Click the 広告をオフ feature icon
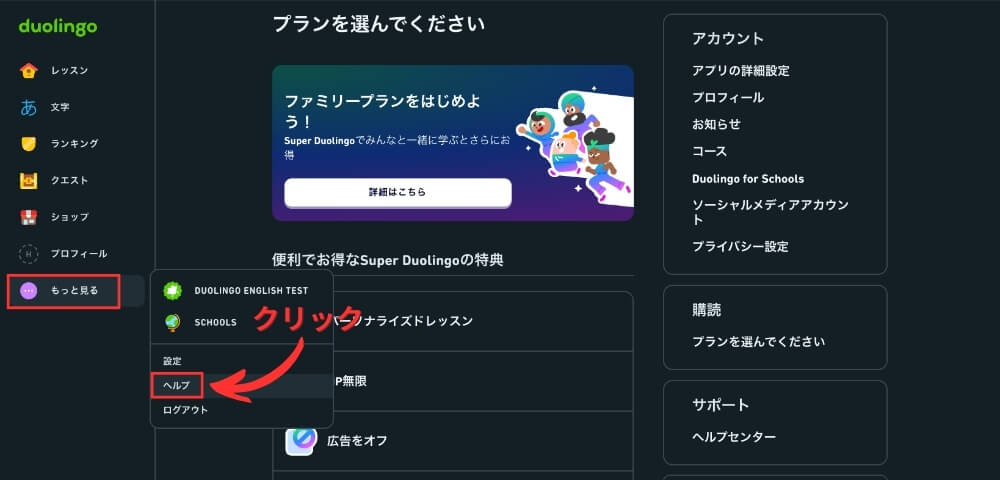Image resolution: width=1000 pixels, height=480 pixels. (x=301, y=441)
